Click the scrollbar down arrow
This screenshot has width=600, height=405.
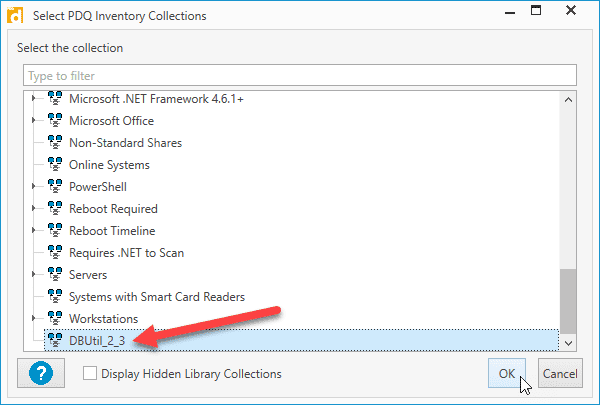(x=568, y=343)
